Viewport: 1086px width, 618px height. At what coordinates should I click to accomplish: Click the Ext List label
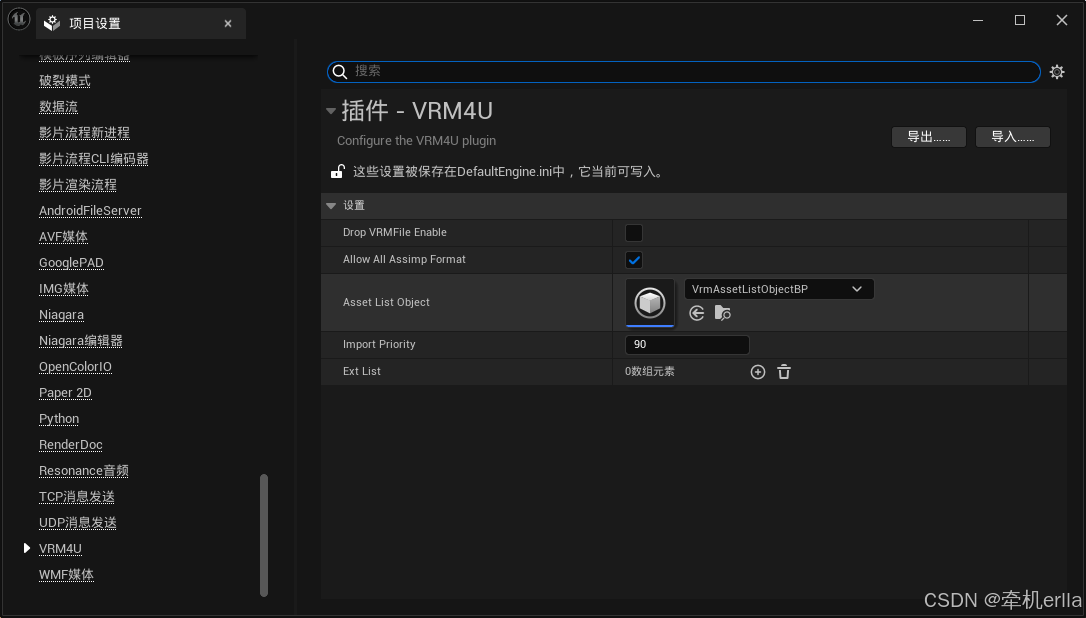pos(362,371)
